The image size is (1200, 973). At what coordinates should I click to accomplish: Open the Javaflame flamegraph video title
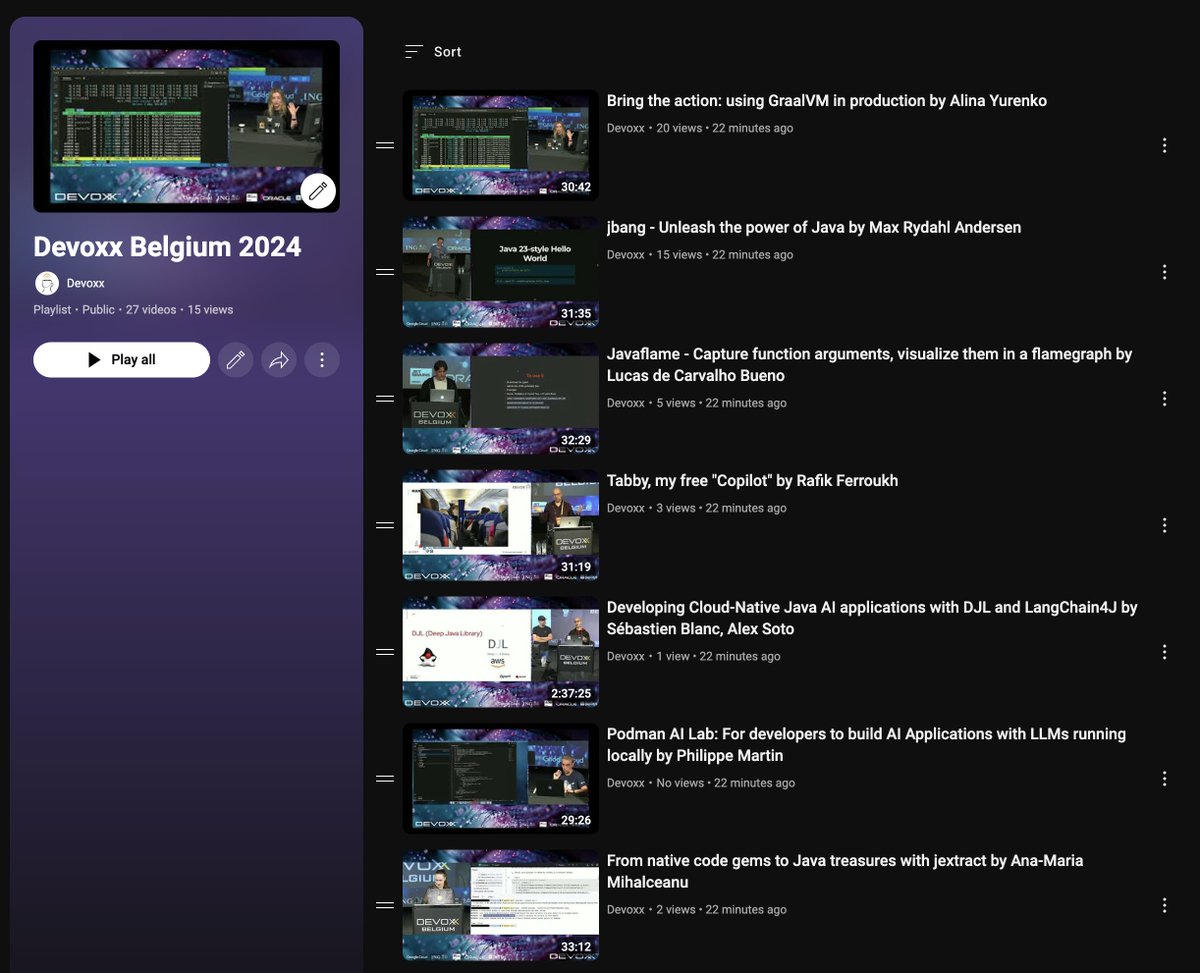click(x=869, y=365)
